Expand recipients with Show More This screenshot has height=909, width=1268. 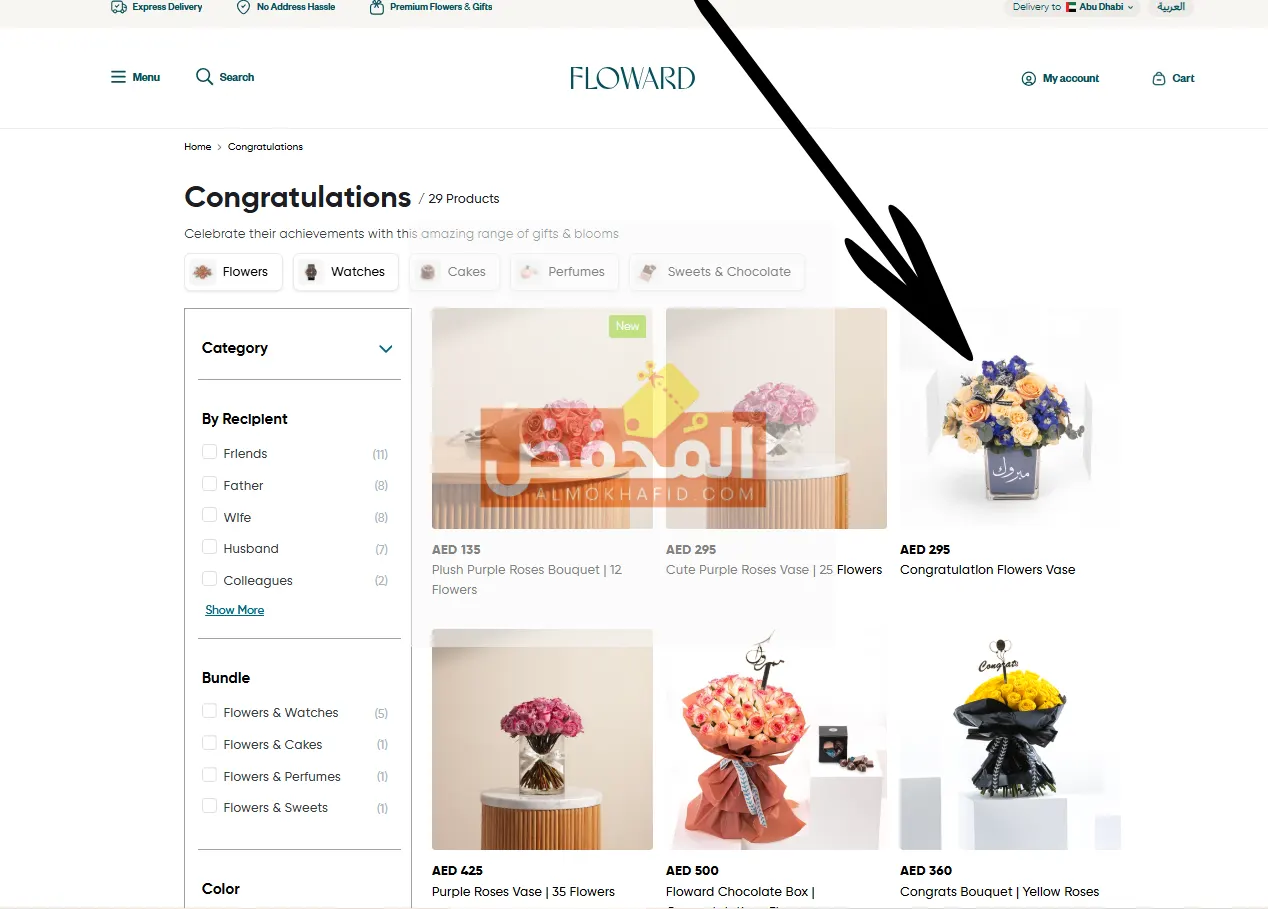[235, 610]
